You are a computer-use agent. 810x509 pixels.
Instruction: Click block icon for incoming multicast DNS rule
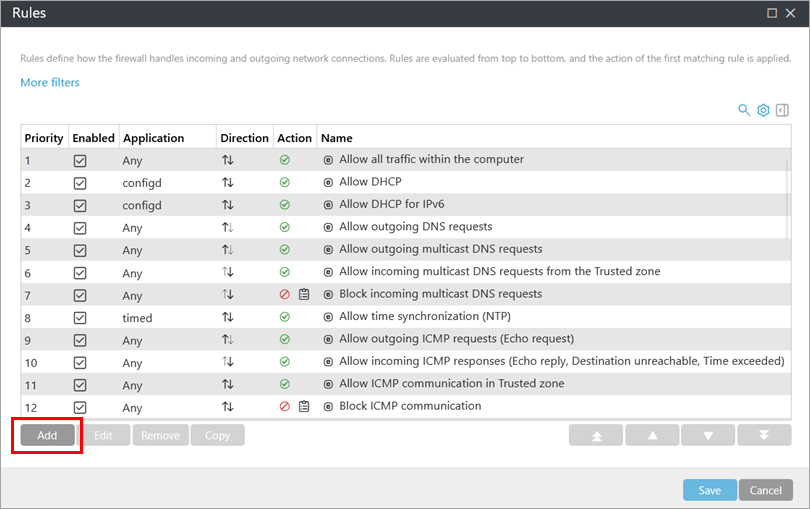284,294
